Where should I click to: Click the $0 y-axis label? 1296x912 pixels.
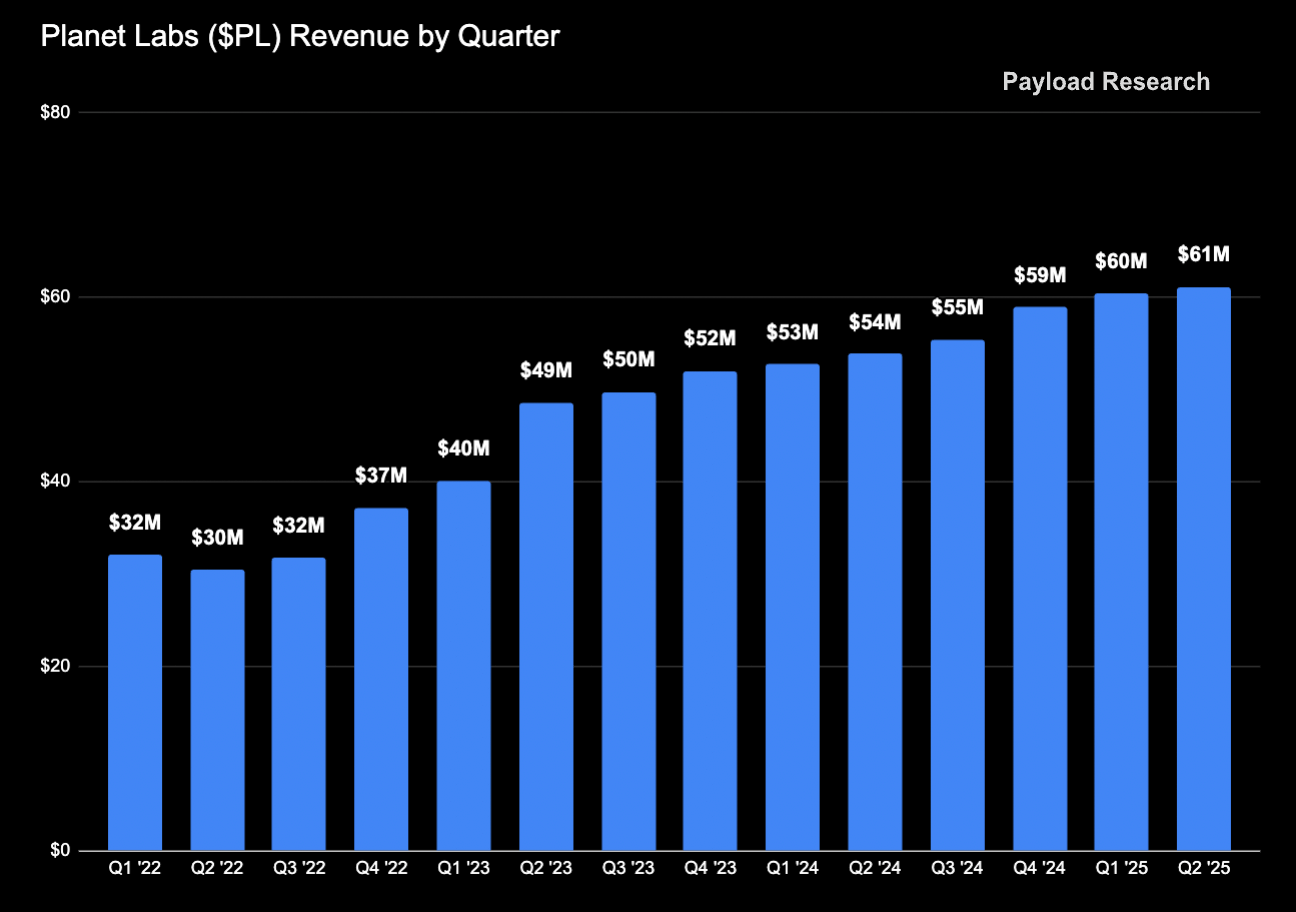pos(59,851)
